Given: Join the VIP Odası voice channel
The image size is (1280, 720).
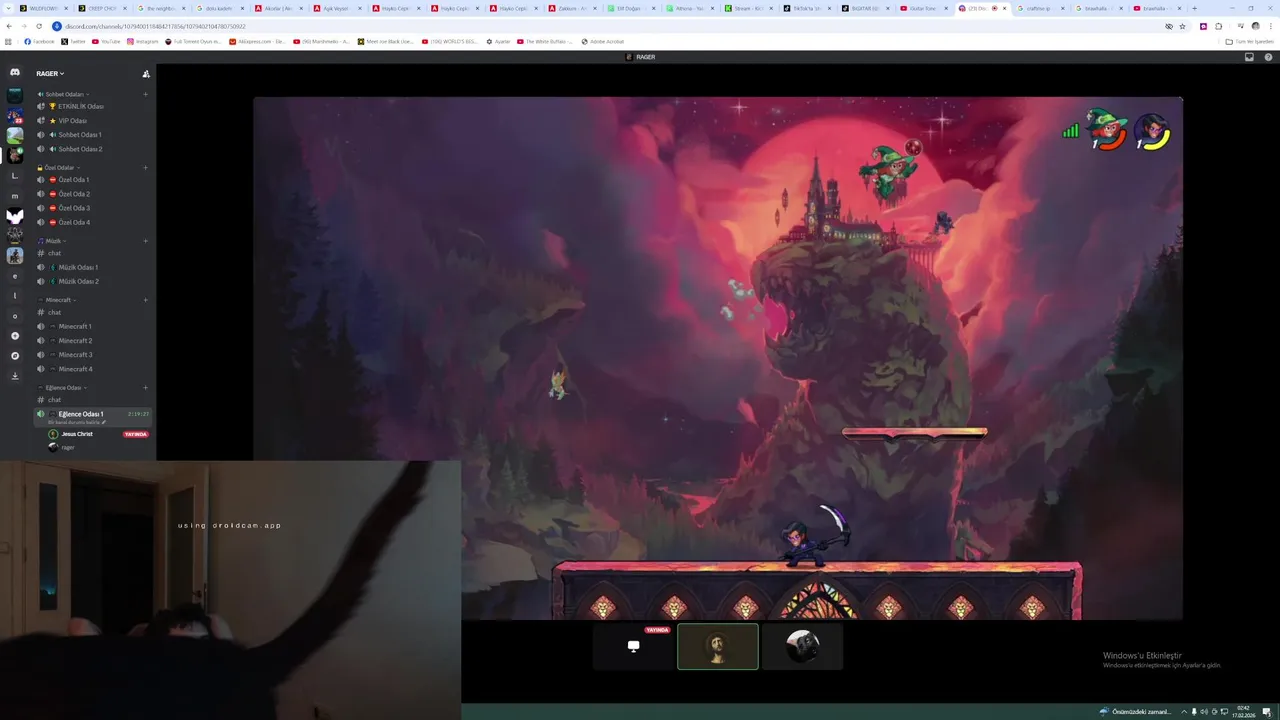Looking at the screenshot, I should [93, 121].
